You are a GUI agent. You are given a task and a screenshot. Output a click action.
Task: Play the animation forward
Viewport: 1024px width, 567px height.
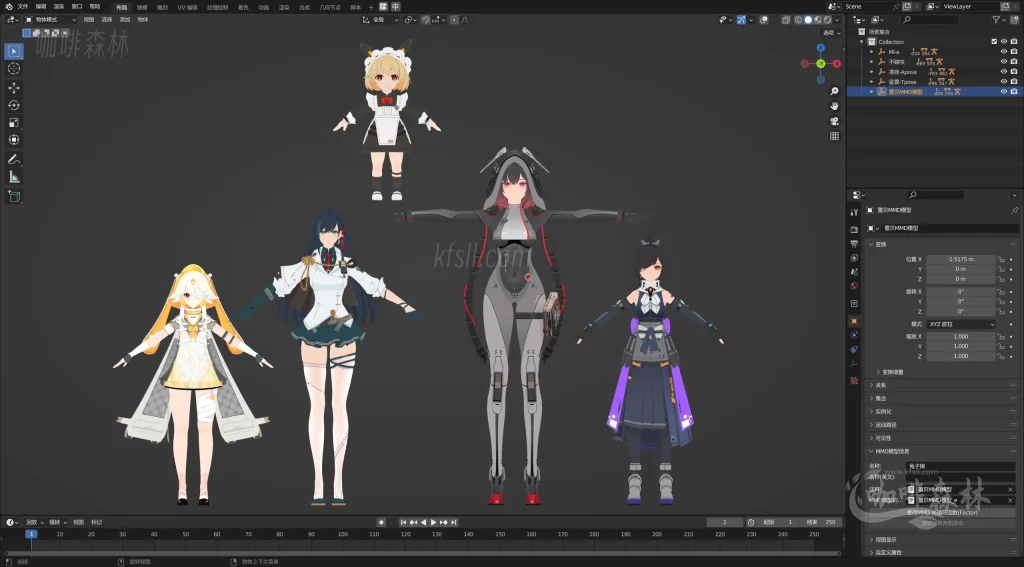tap(433, 522)
